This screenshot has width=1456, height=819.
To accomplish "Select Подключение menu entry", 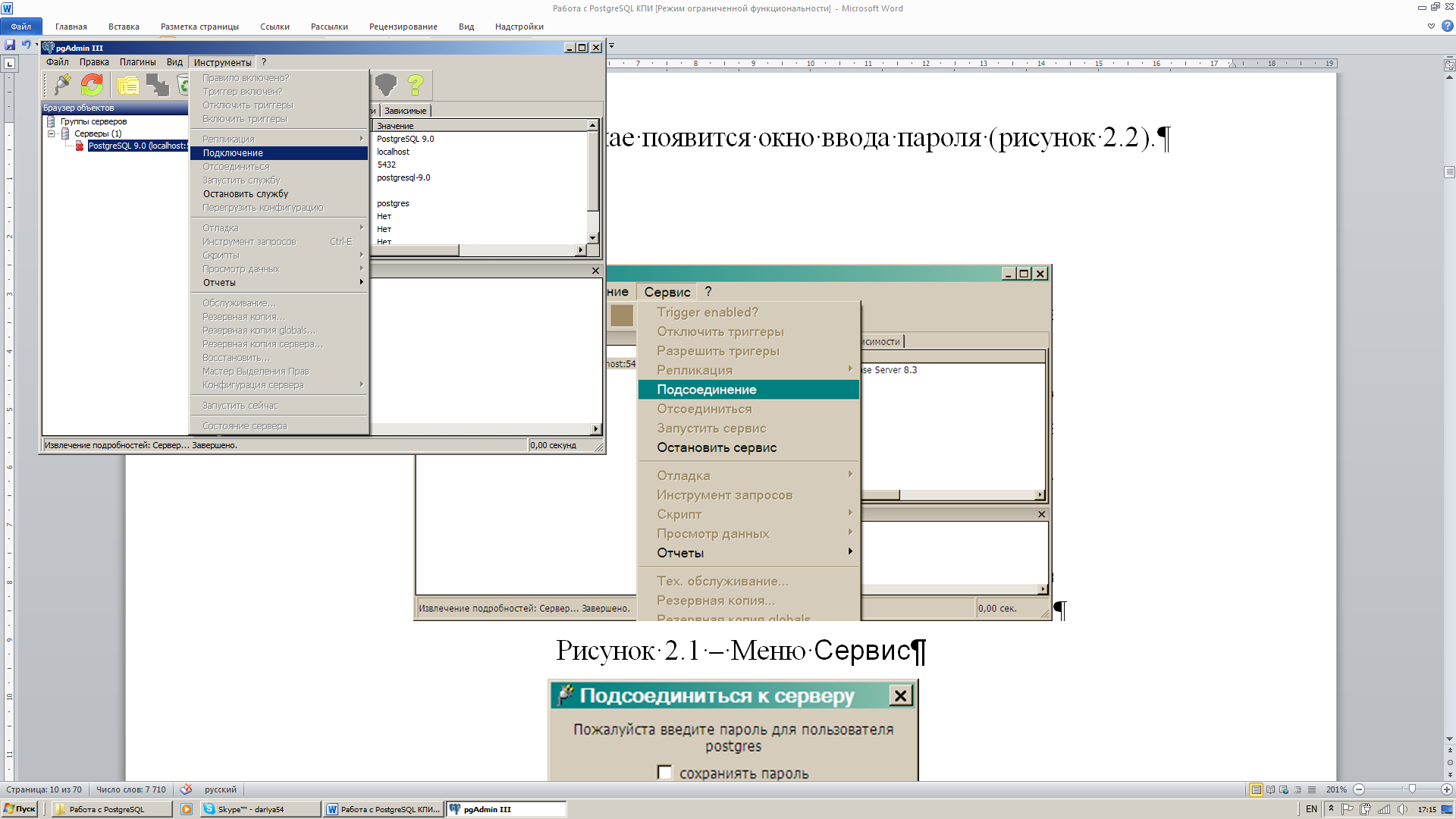I will coord(233,152).
